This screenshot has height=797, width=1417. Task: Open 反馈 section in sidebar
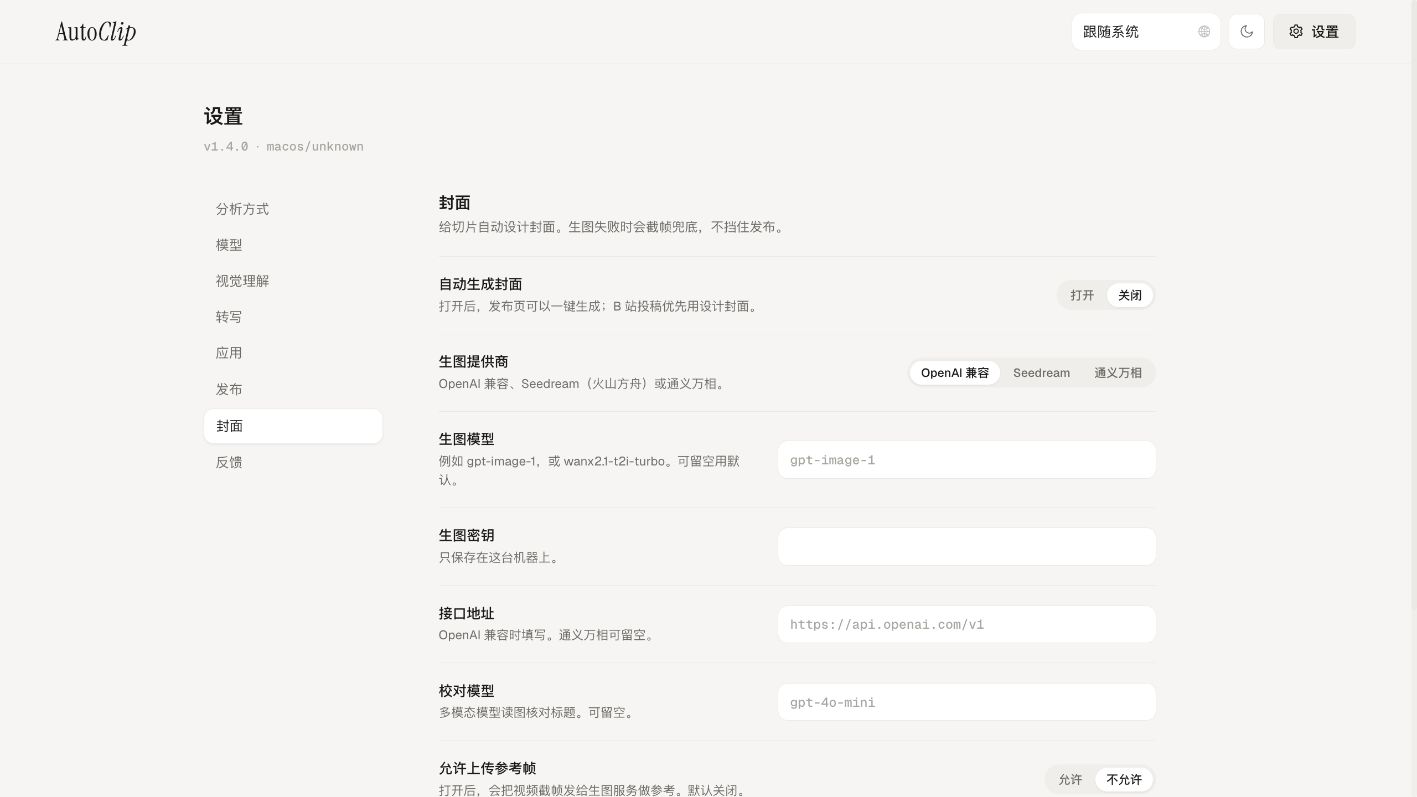(x=293, y=462)
